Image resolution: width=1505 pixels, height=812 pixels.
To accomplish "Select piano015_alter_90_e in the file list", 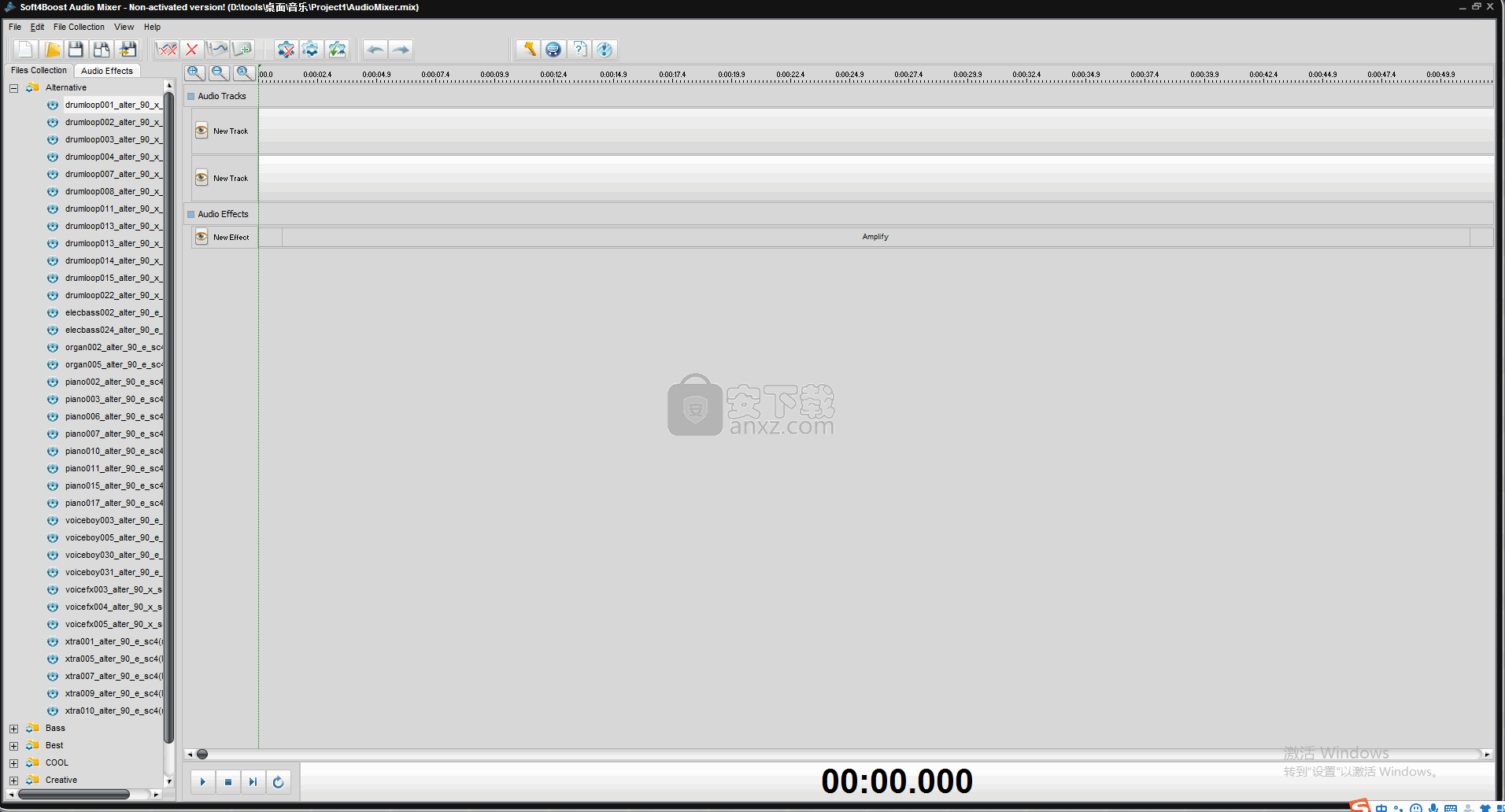I will pyautogui.click(x=113, y=486).
